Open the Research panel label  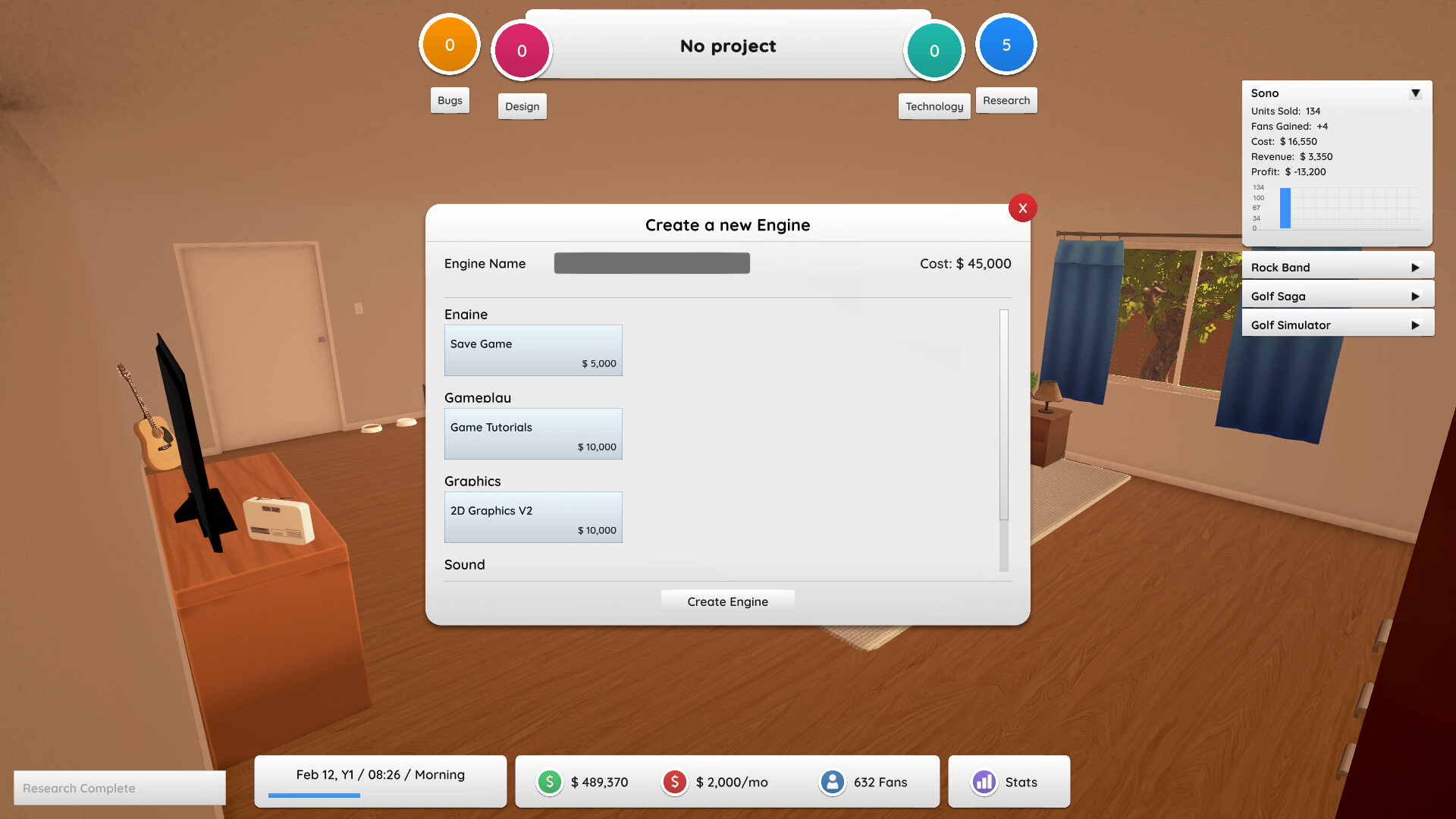pyautogui.click(x=1006, y=100)
